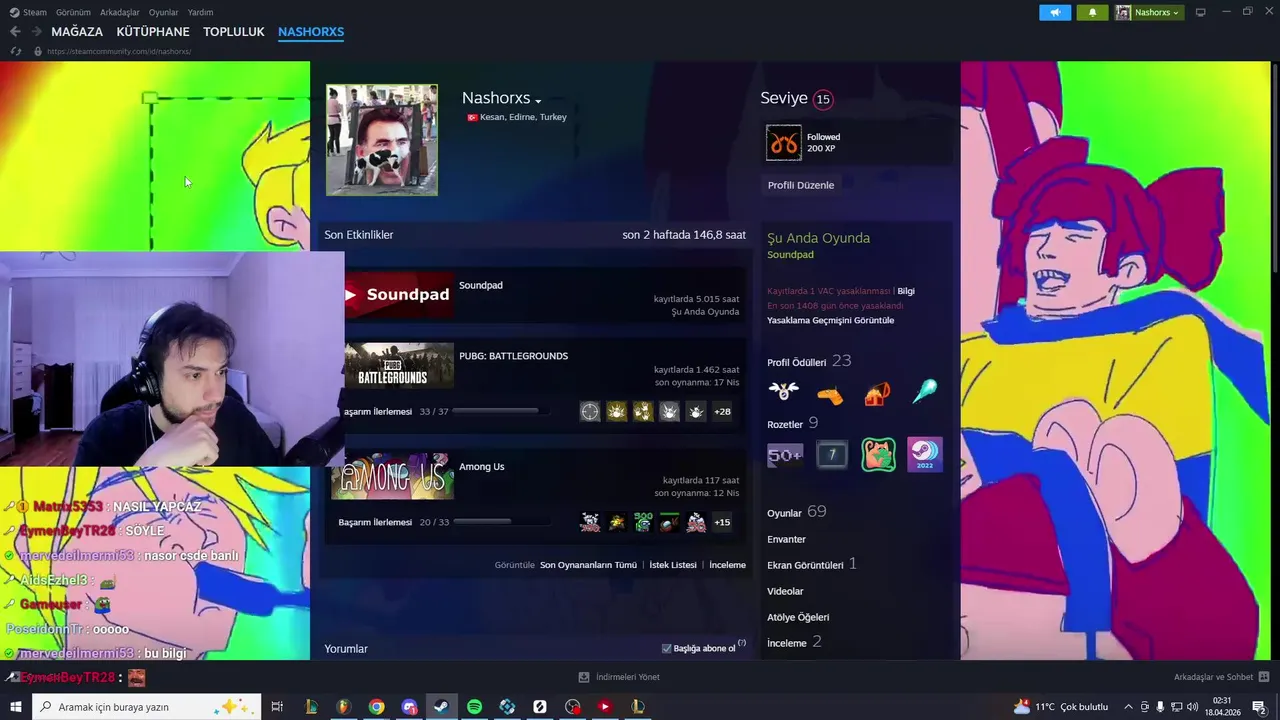
Task: Click the green creature badge icon
Action: pos(878,455)
